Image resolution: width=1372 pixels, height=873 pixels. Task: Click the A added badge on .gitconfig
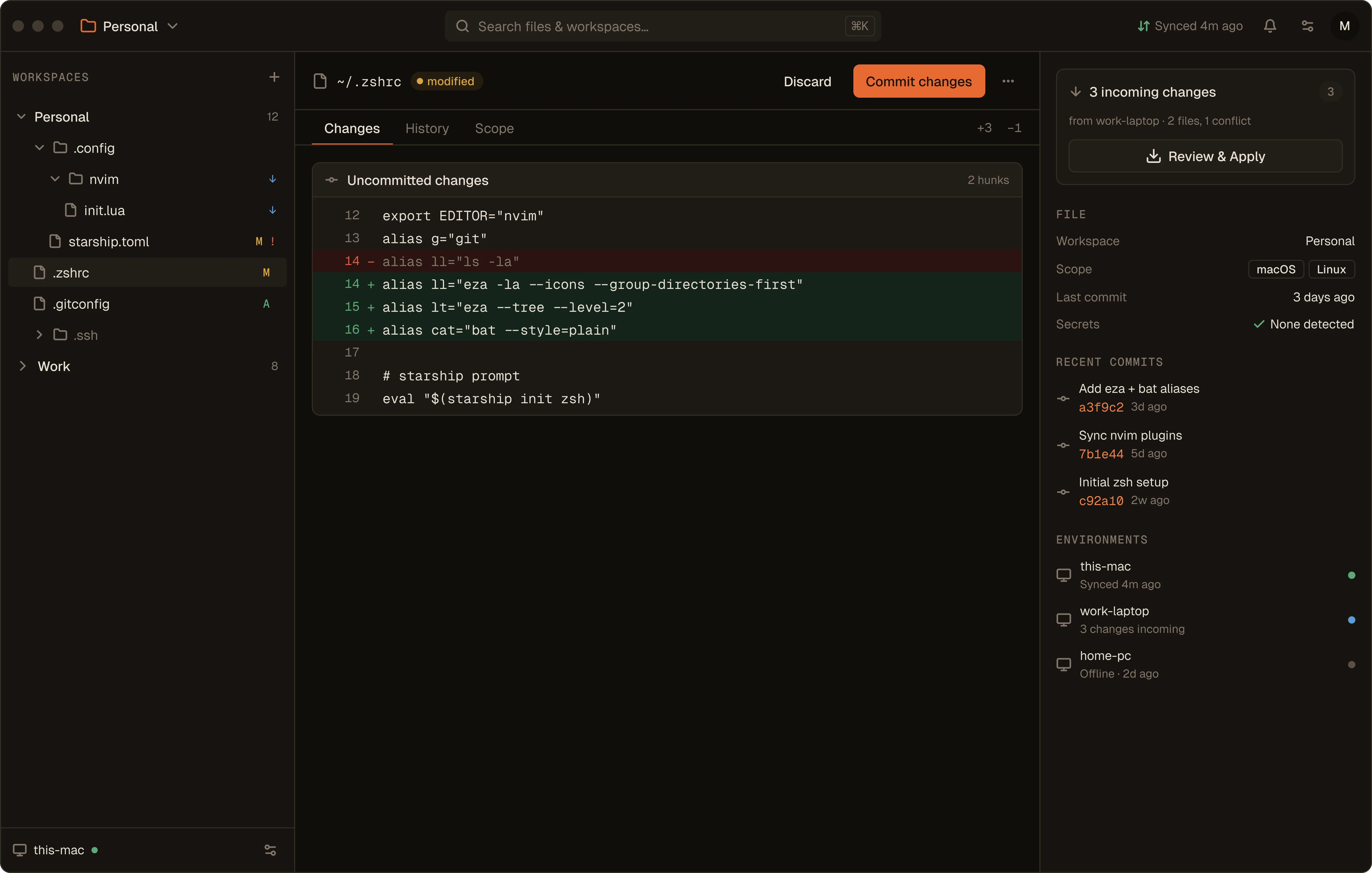point(266,304)
